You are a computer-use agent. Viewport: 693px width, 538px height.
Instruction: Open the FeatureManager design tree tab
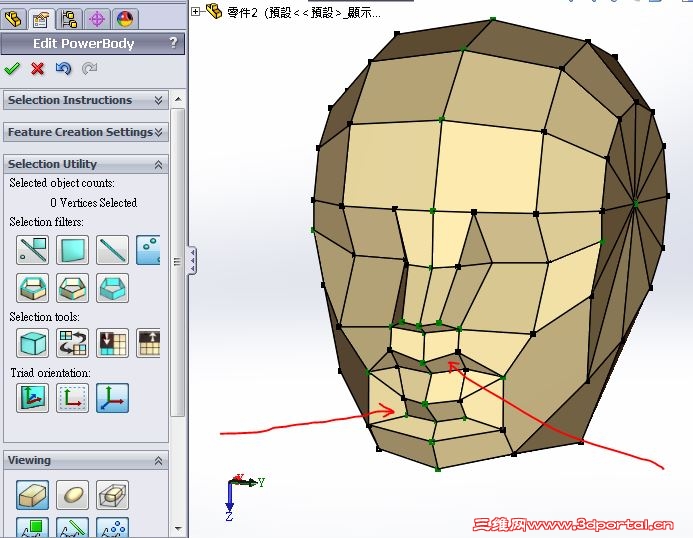[13, 19]
